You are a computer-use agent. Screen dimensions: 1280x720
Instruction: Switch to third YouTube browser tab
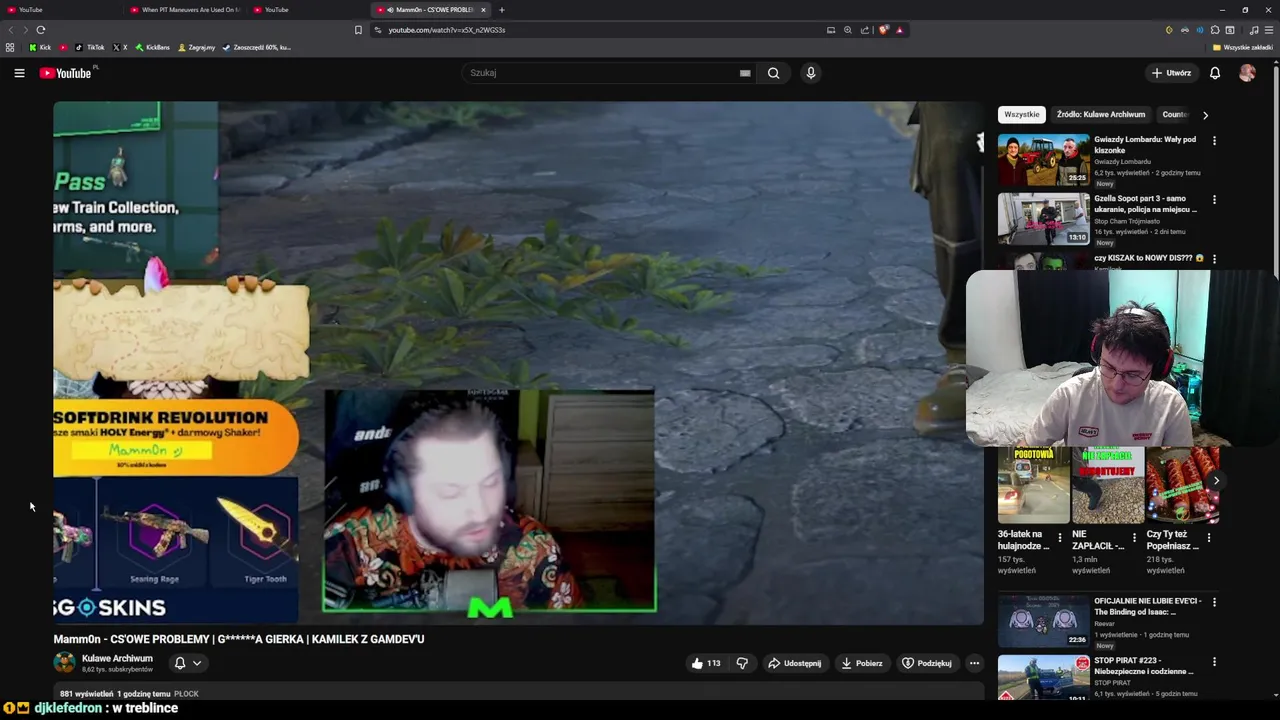pos(307,10)
